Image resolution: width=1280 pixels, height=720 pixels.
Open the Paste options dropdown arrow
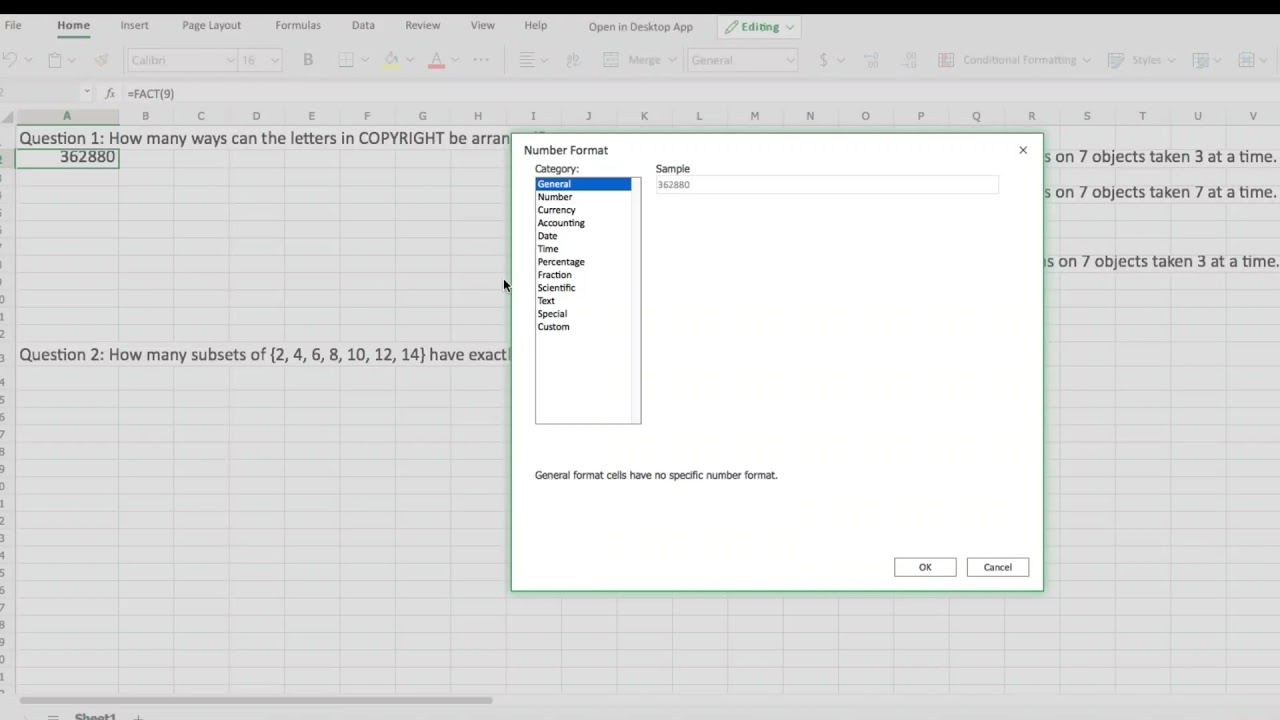[x=72, y=60]
